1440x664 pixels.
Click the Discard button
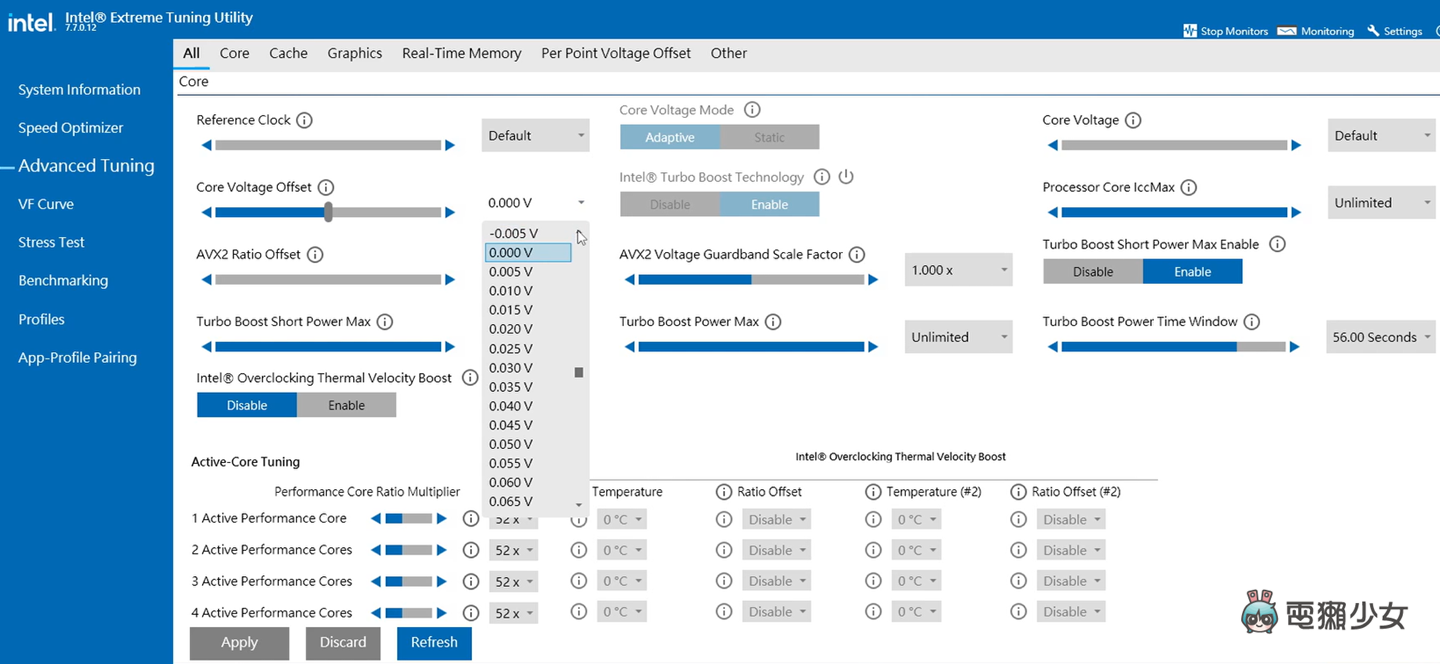click(x=343, y=643)
